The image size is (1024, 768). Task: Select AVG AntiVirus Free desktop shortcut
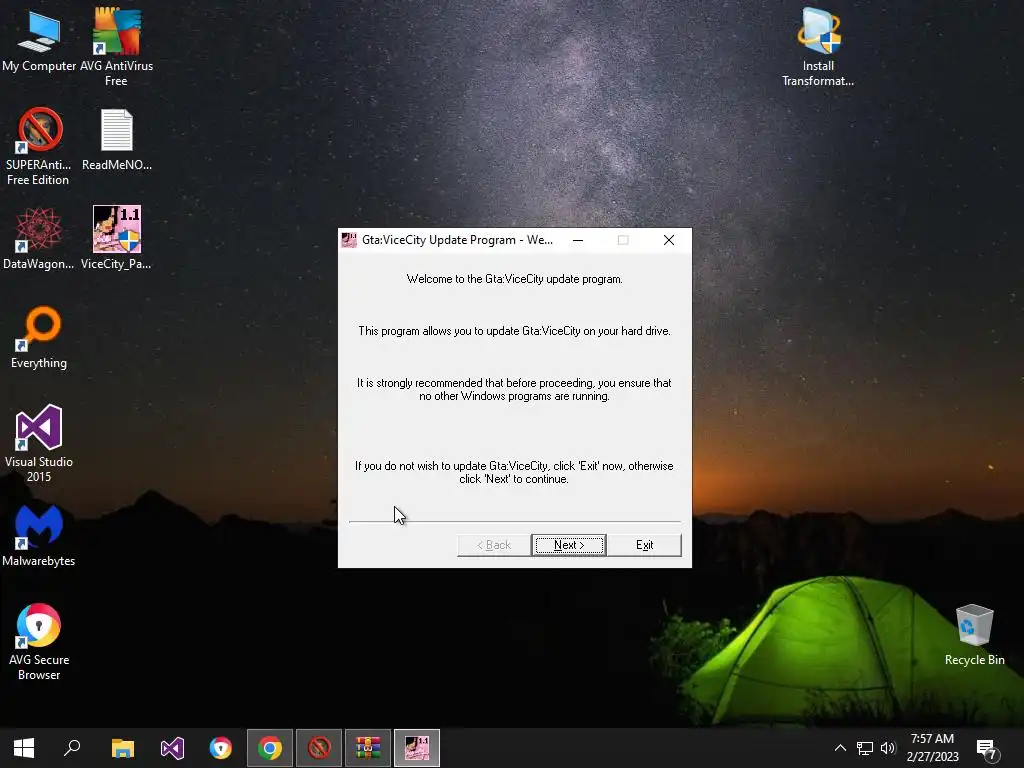(116, 47)
